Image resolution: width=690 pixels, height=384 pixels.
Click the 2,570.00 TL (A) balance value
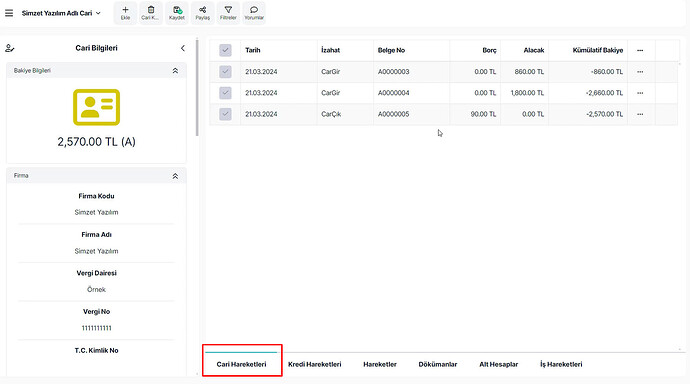pos(96,142)
